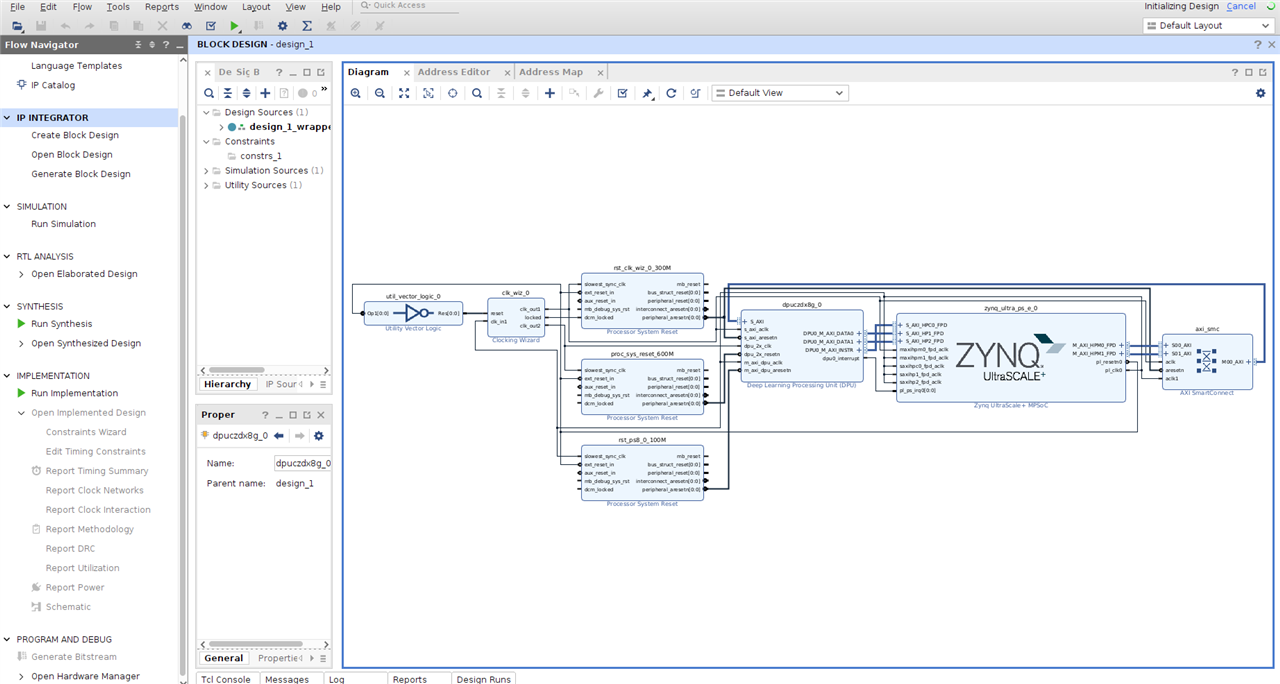Click the optimize routing icon after refresh
This screenshot has height=684, width=1280.
pos(695,93)
